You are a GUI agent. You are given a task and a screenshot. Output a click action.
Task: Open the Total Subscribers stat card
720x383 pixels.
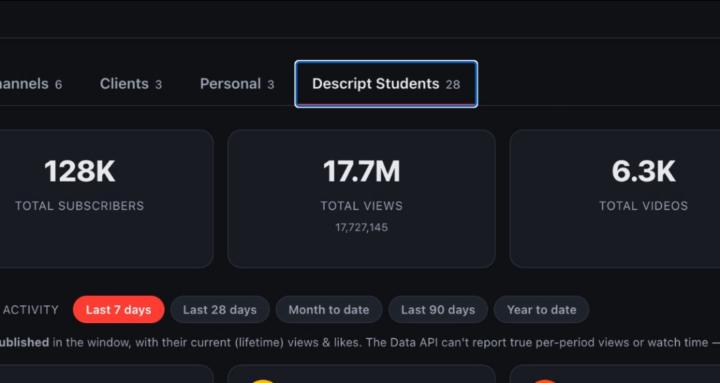click(106, 198)
